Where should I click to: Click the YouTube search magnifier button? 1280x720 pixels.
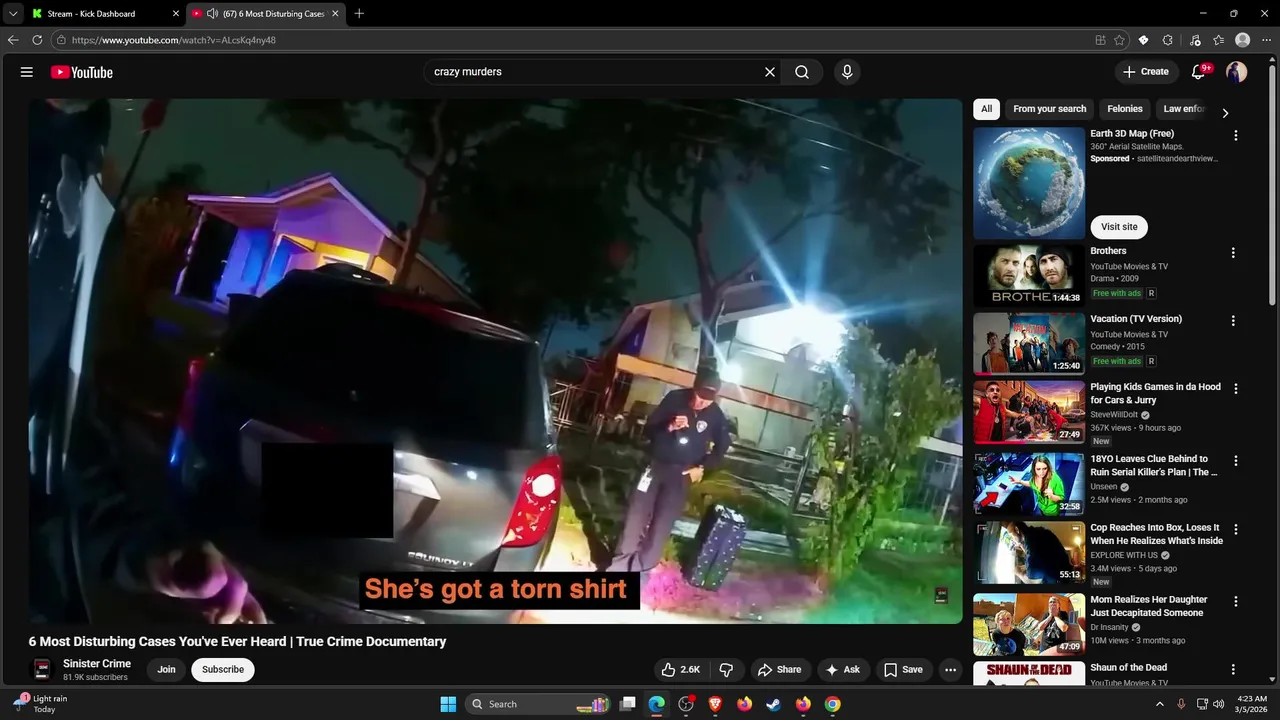click(802, 72)
